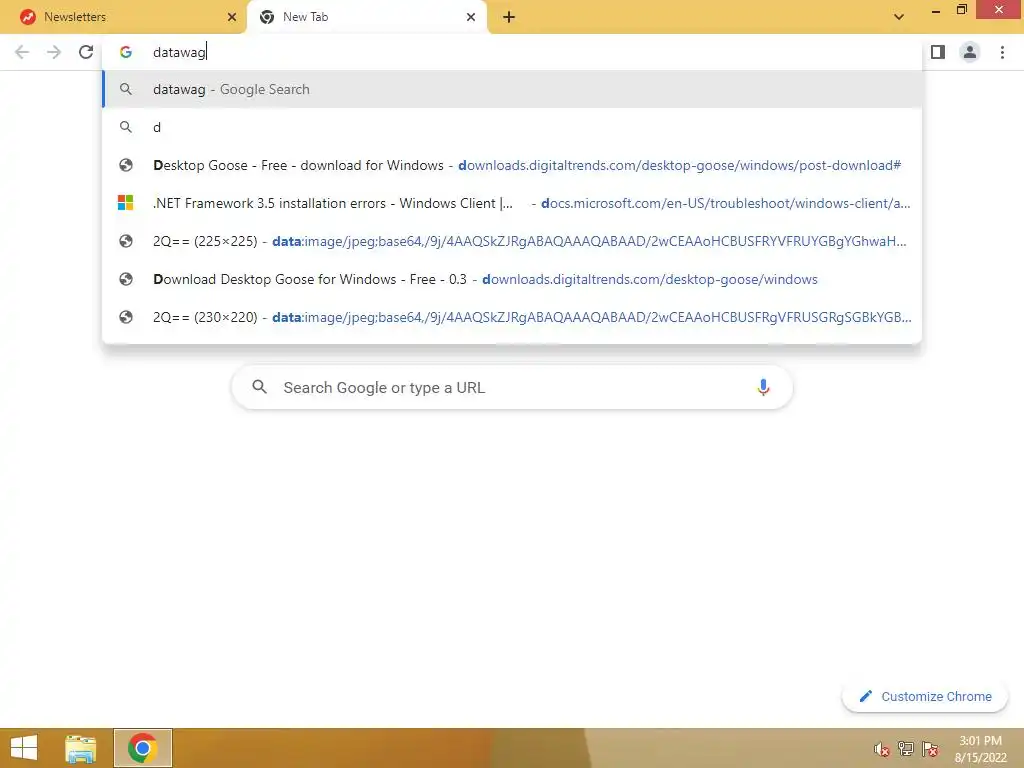Close the New Tab tab
The width and height of the screenshot is (1024, 768).
pos(471,17)
